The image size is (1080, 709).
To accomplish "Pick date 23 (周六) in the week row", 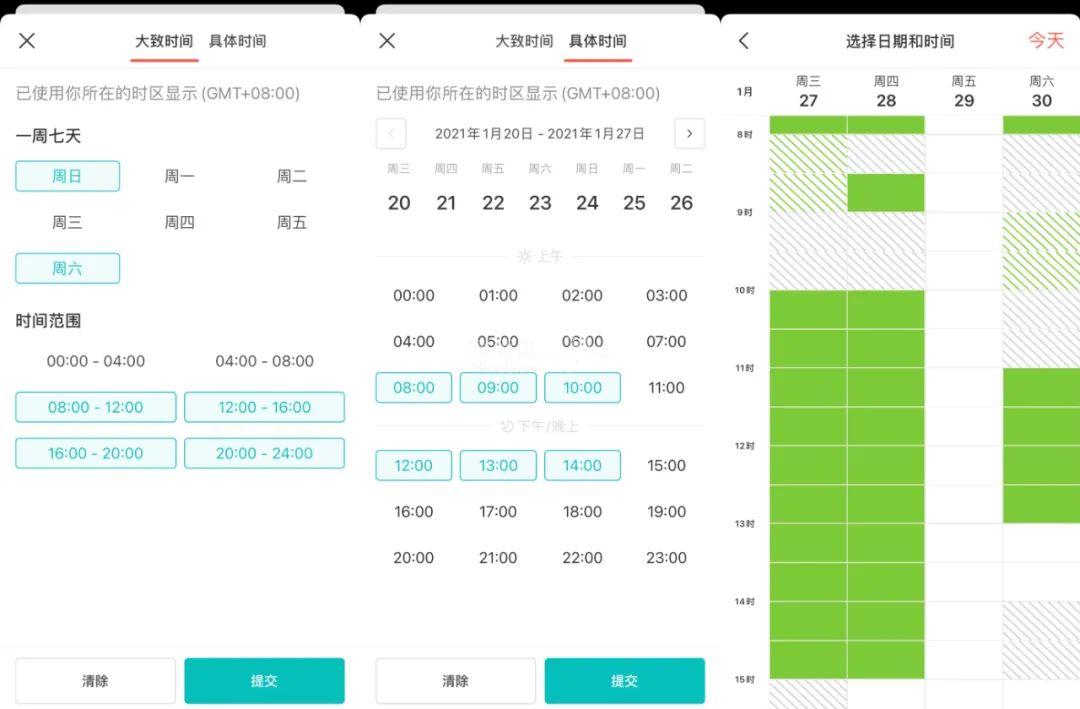I will pyautogui.click(x=540, y=203).
